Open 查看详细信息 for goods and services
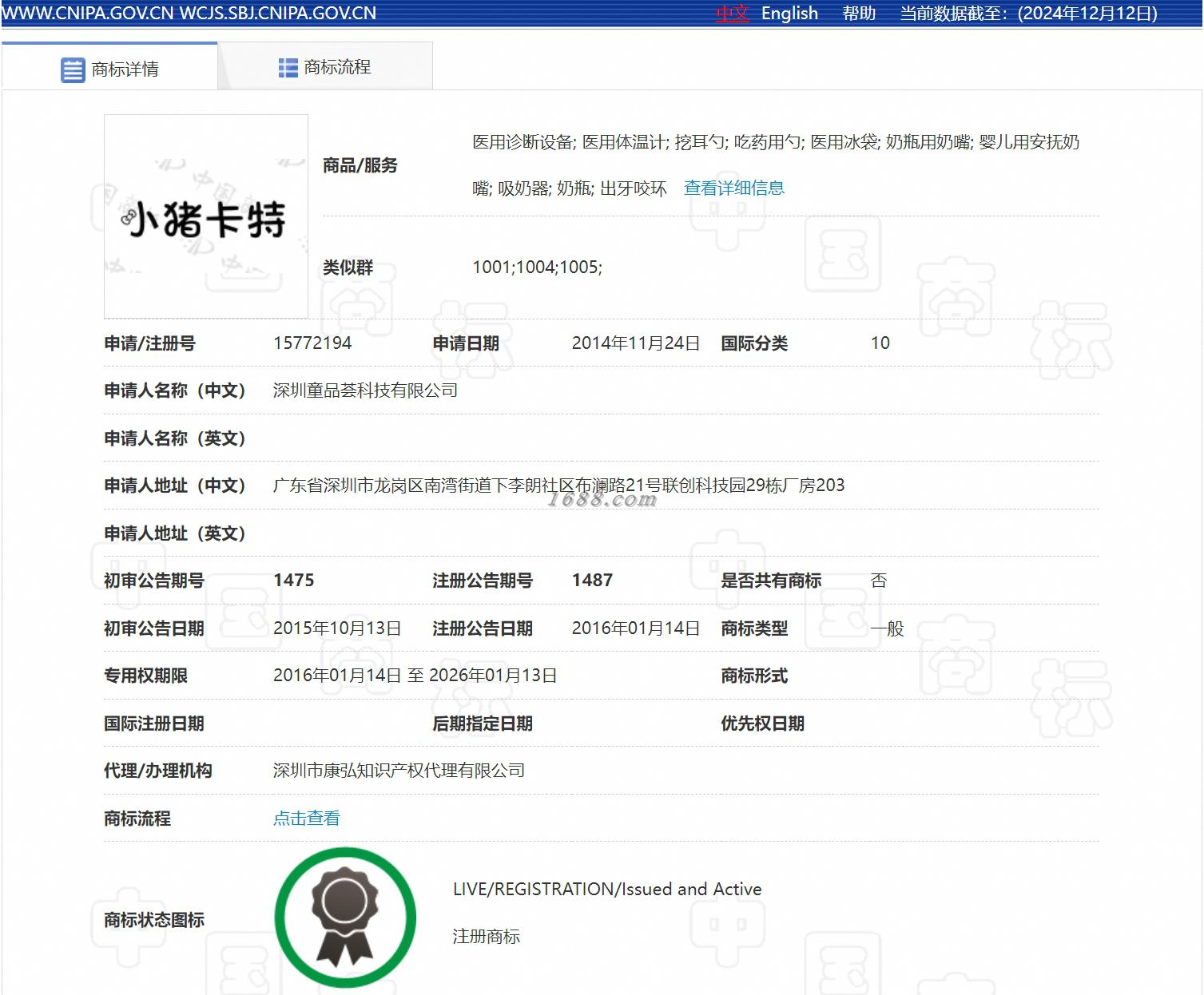Image resolution: width=1204 pixels, height=995 pixels. point(734,188)
